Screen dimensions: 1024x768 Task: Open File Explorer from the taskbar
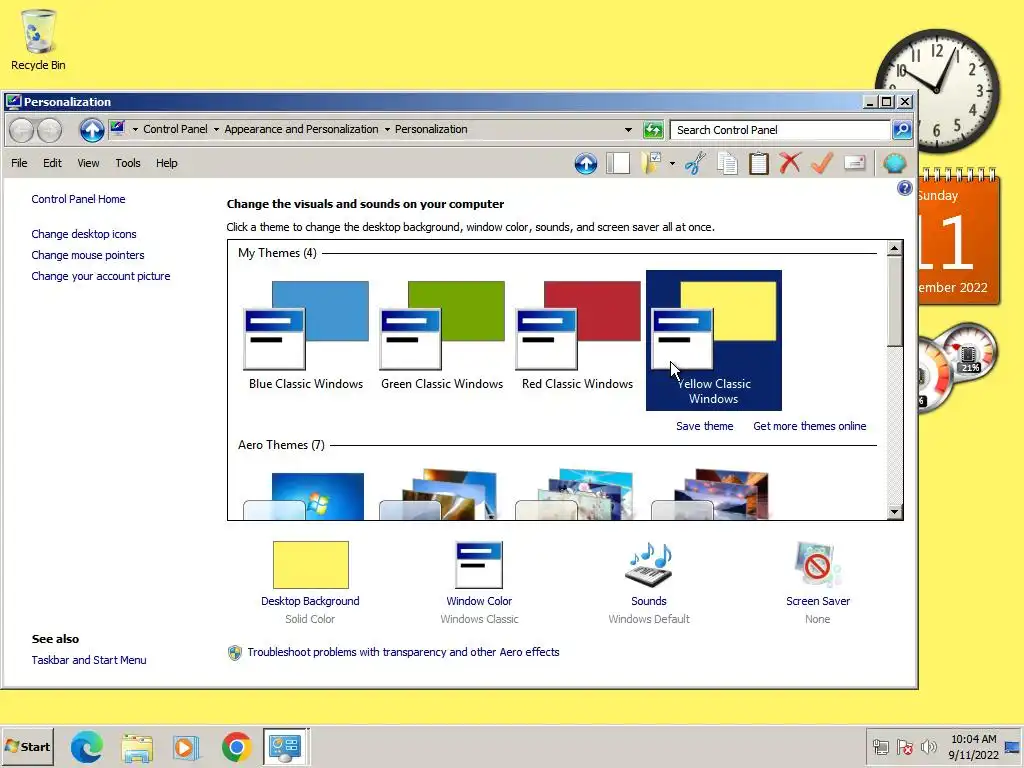136,746
